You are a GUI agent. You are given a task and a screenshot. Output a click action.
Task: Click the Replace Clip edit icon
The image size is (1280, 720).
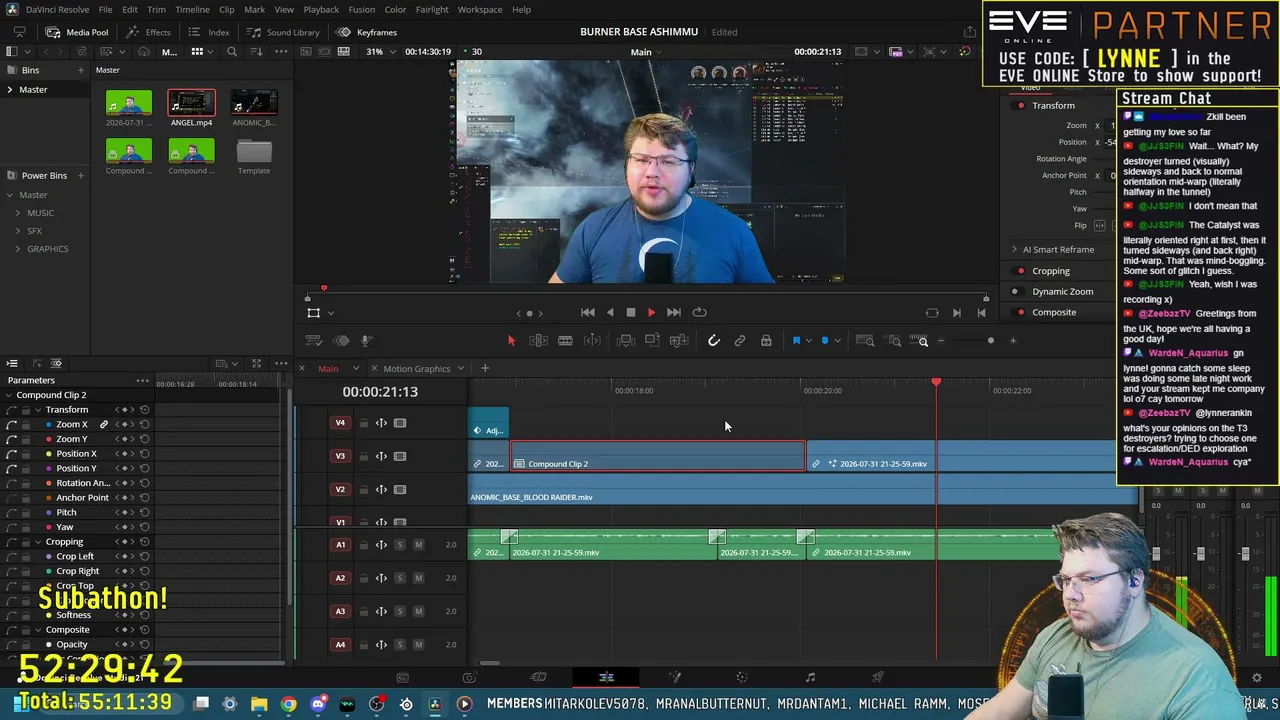(x=679, y=341)
